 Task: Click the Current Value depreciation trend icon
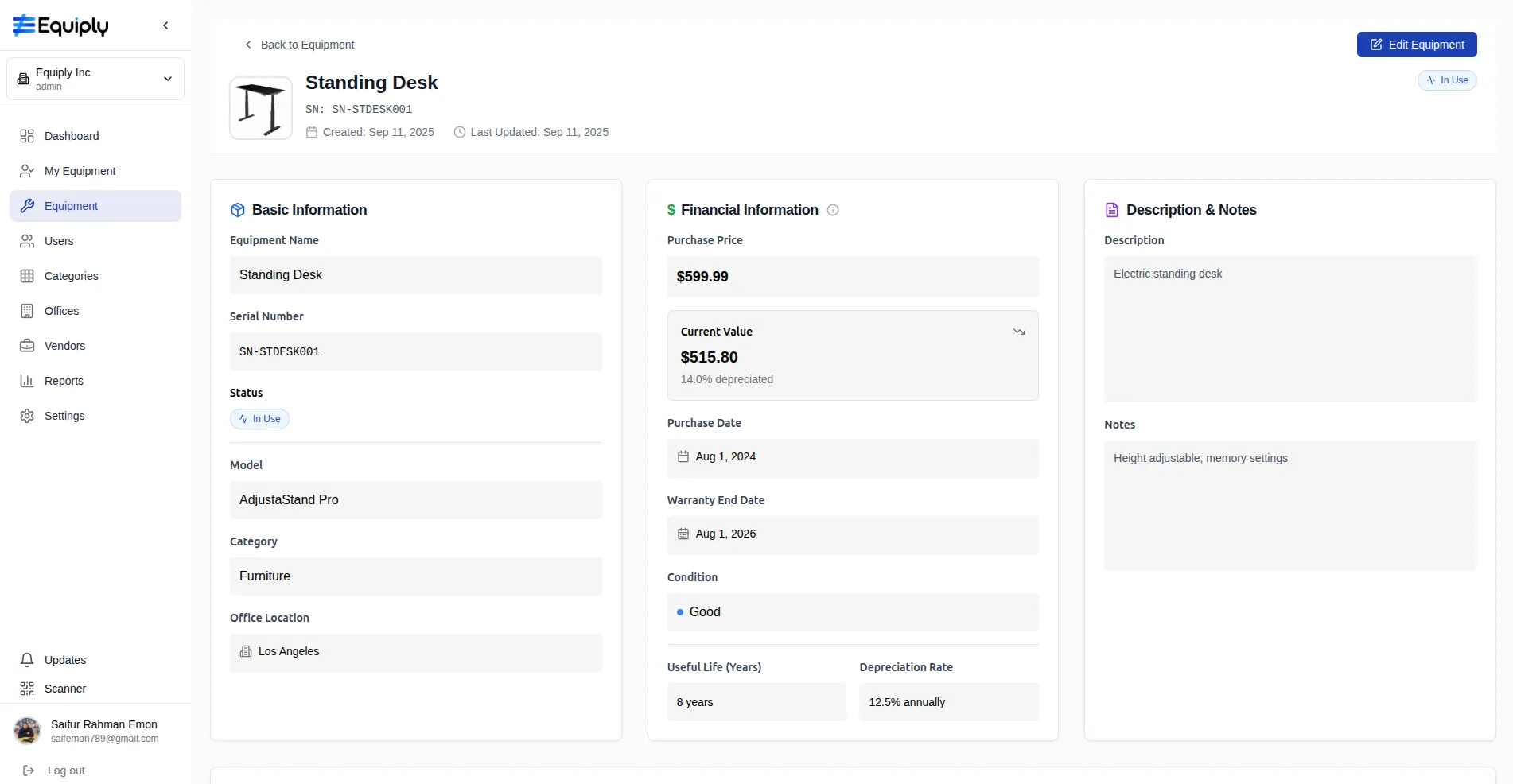click(1018, 332)
